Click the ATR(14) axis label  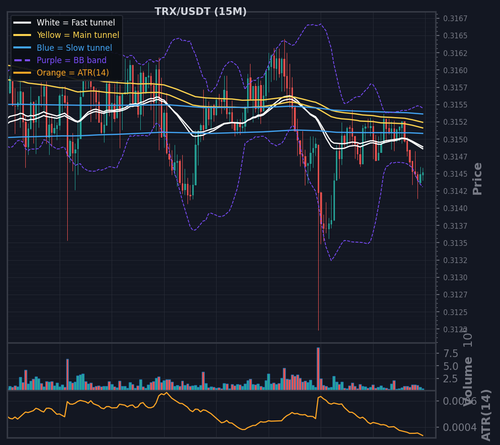pos(486,415)
